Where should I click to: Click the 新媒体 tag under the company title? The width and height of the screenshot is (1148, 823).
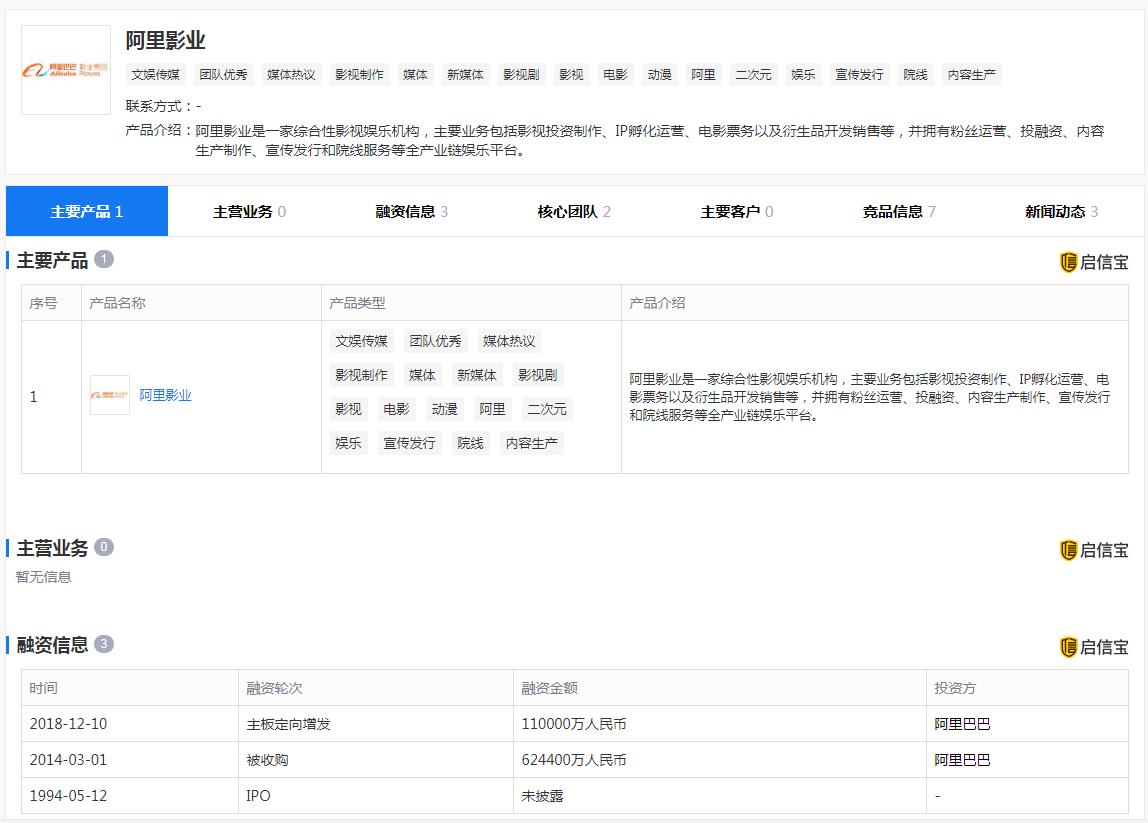tap(466, 75)
